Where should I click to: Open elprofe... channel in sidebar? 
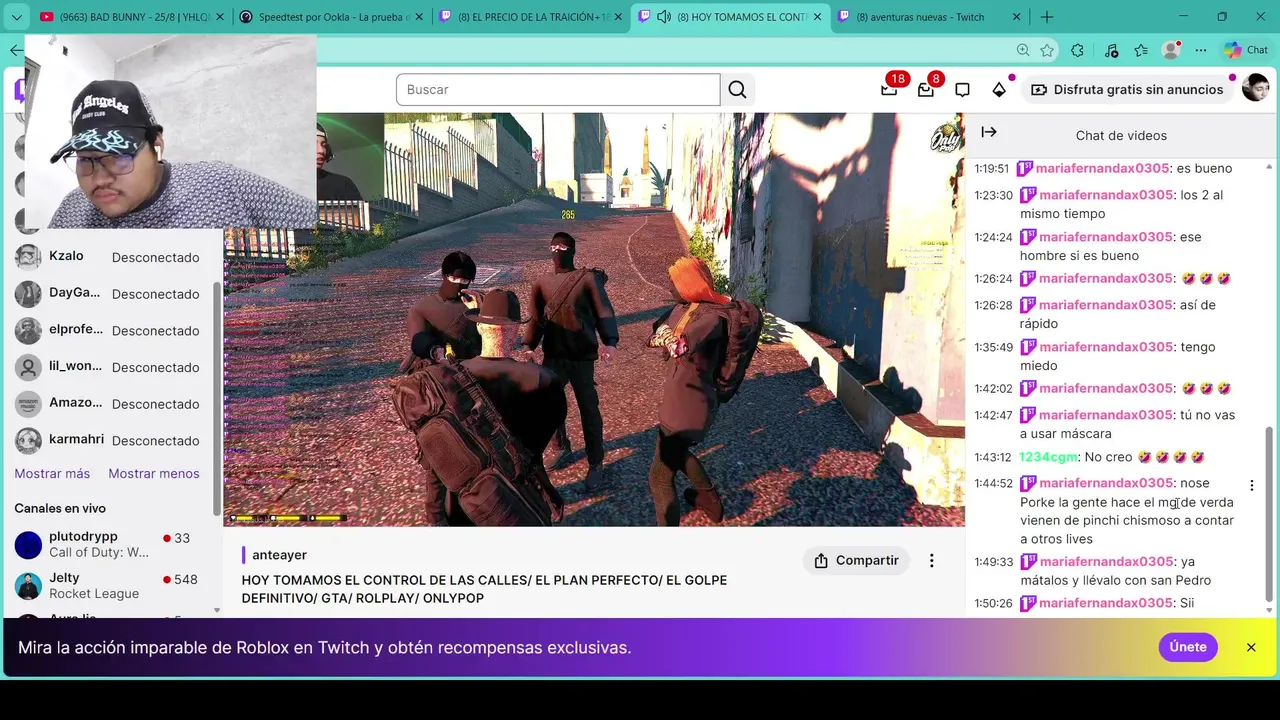tap(110, 331)
